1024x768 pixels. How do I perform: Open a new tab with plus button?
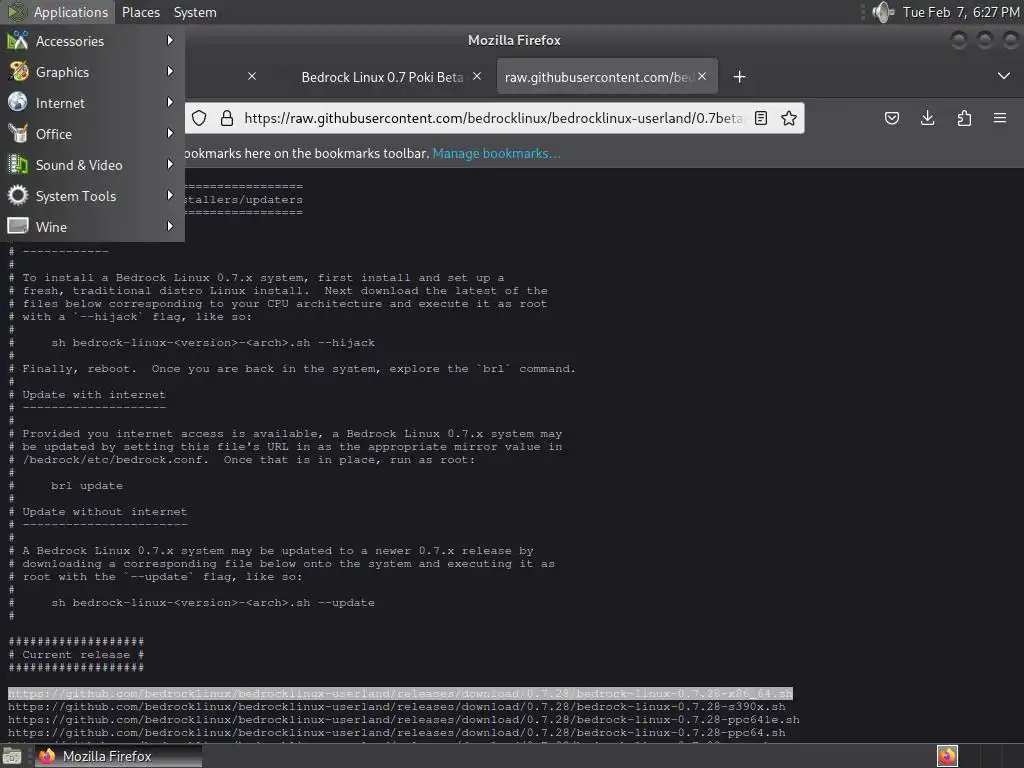point(739,77)
